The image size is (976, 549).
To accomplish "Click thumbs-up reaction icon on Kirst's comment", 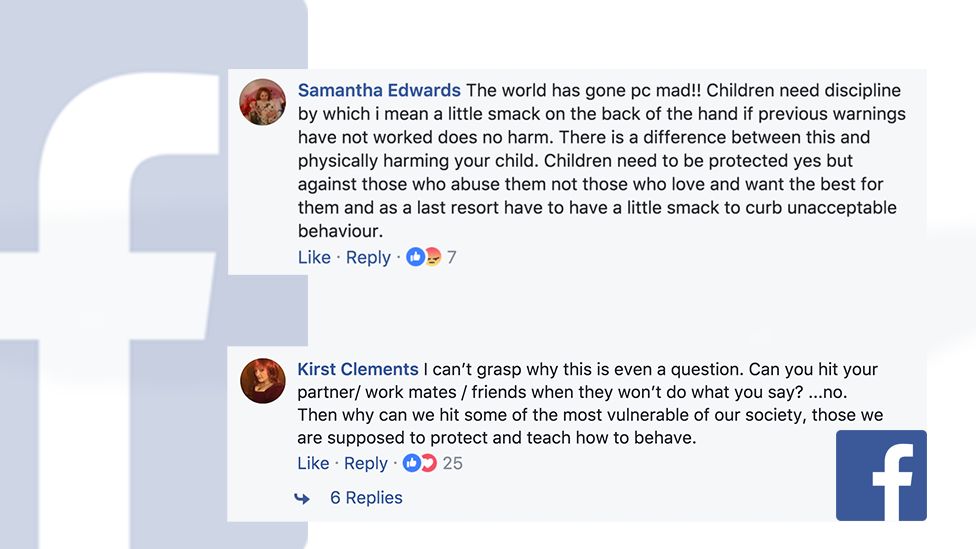I will [411, 463].
